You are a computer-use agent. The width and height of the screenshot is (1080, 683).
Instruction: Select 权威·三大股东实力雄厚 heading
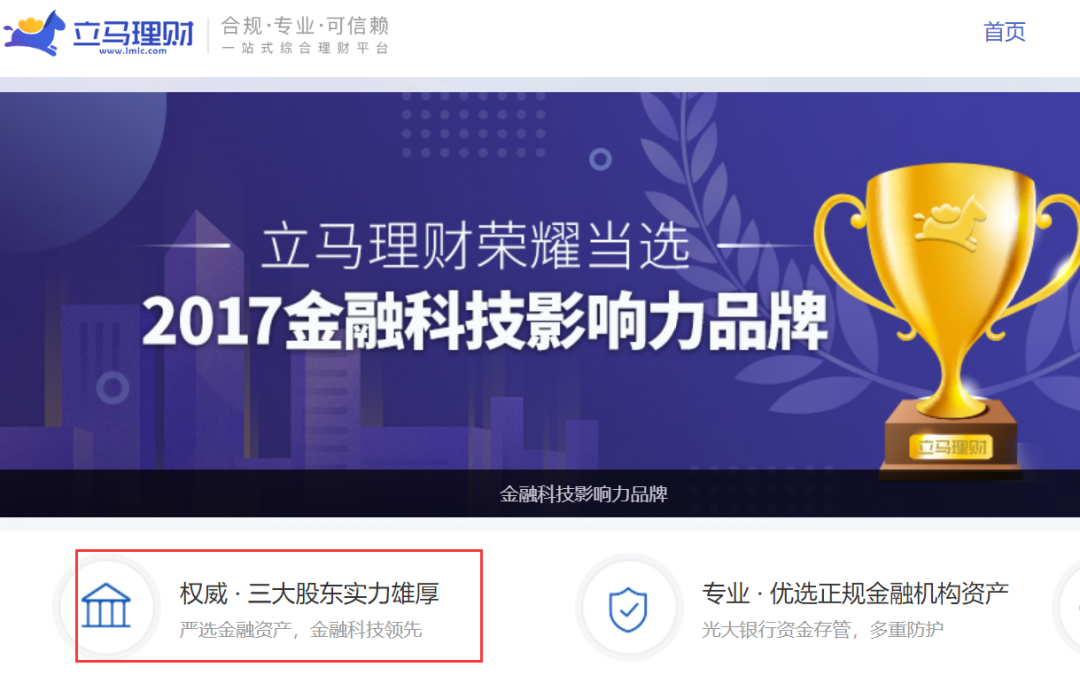[x=309, y=593]
